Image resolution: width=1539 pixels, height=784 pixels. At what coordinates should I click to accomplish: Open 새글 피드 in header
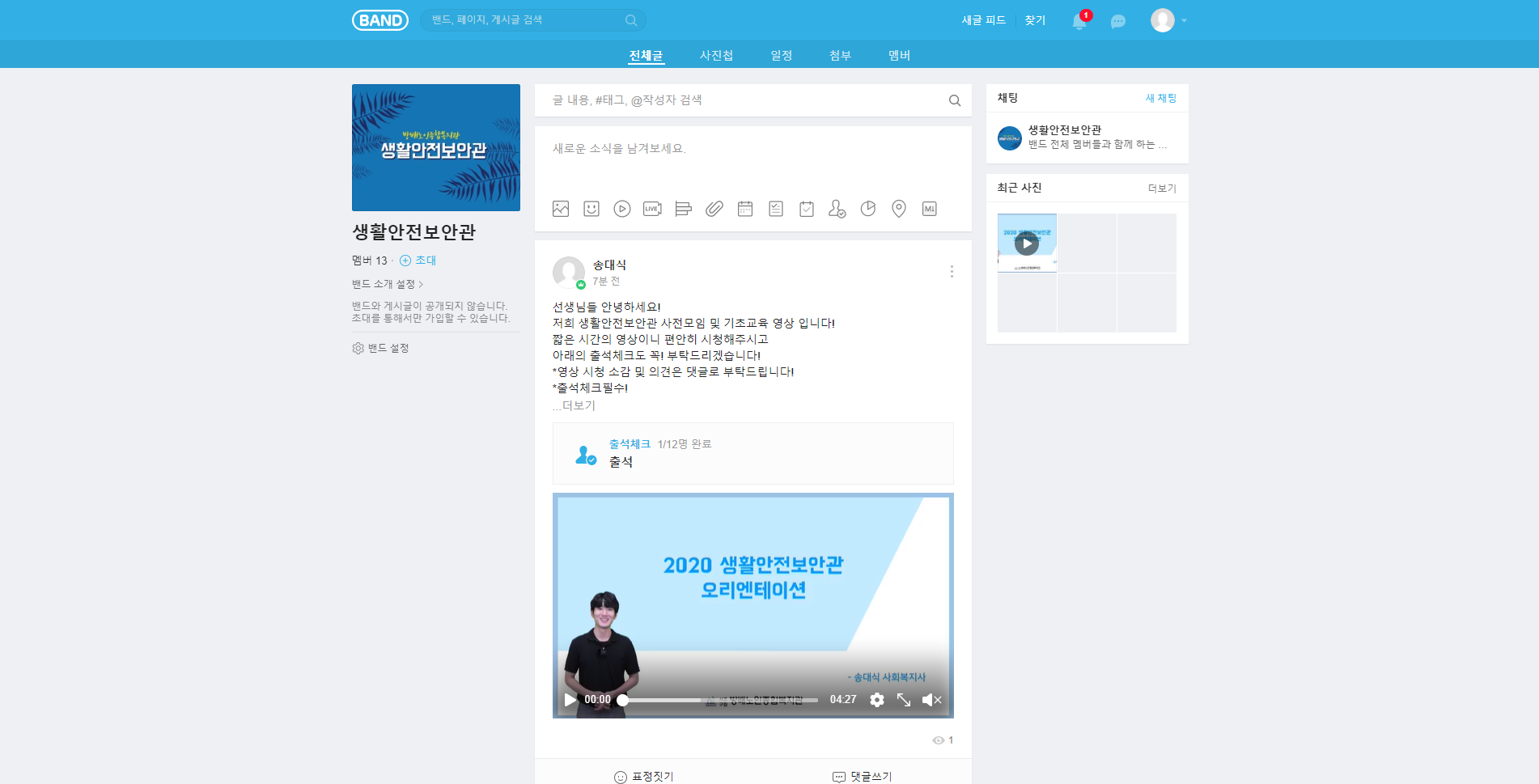point(983,20)
